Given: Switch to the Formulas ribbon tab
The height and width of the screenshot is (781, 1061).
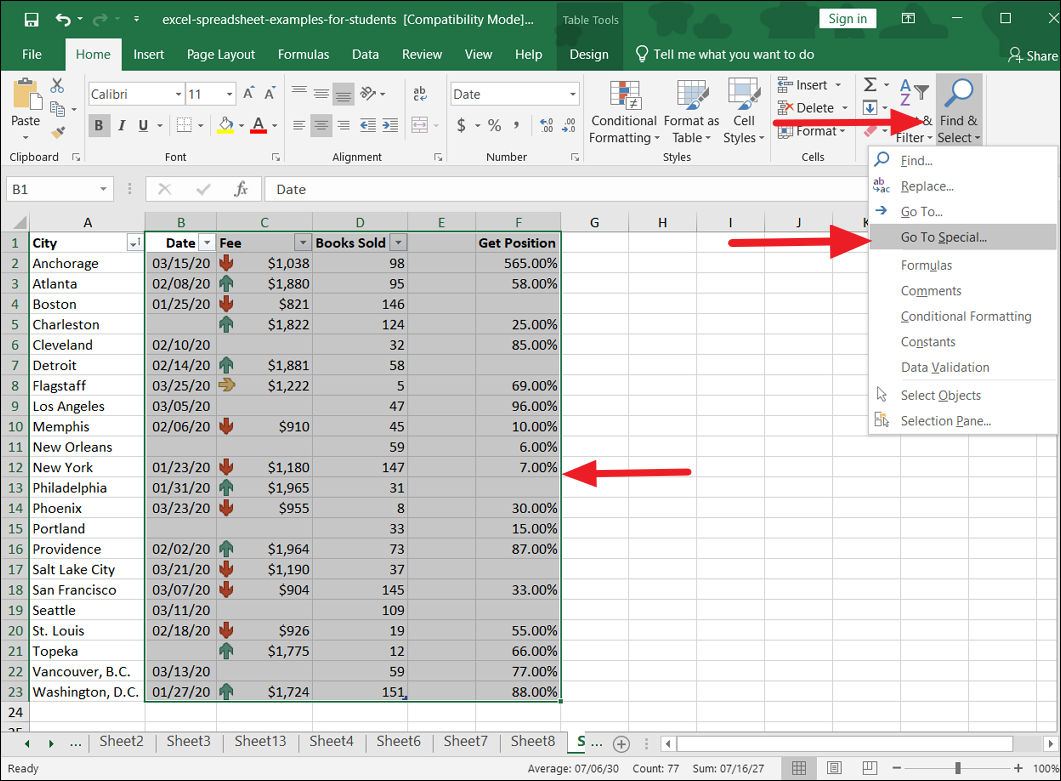Looking at the screenshot, I should [303, 54].
